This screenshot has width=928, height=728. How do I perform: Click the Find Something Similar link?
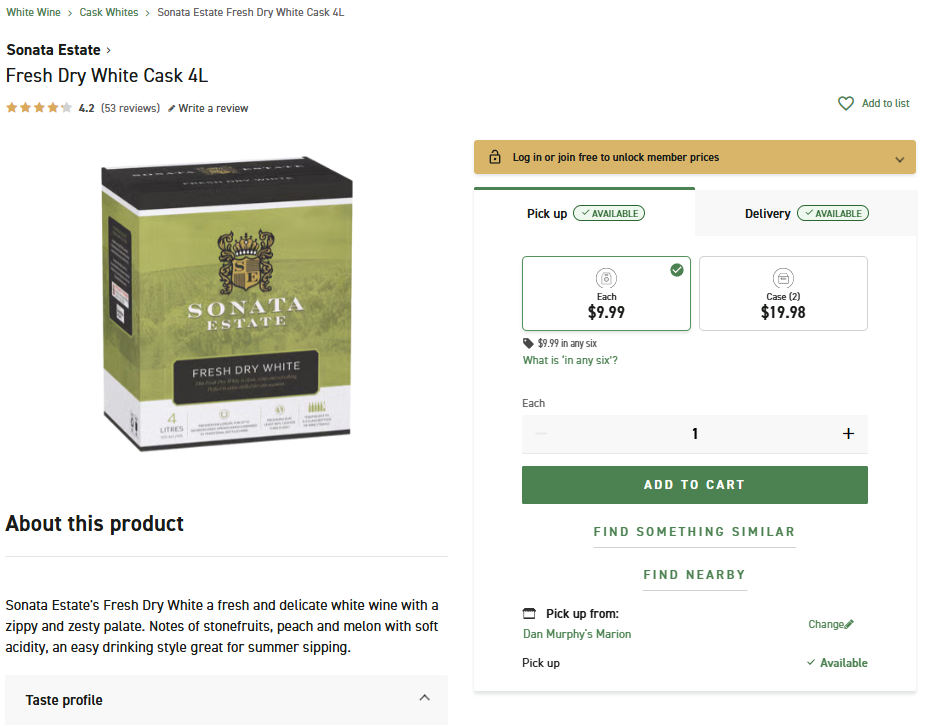pos(694,532)
